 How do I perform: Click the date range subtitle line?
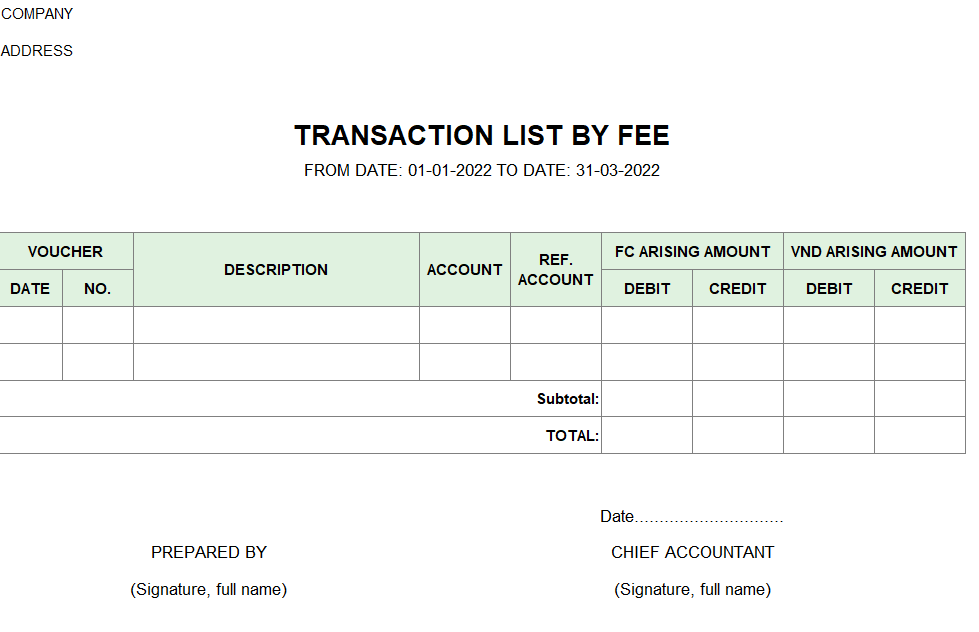coord(481,170)
